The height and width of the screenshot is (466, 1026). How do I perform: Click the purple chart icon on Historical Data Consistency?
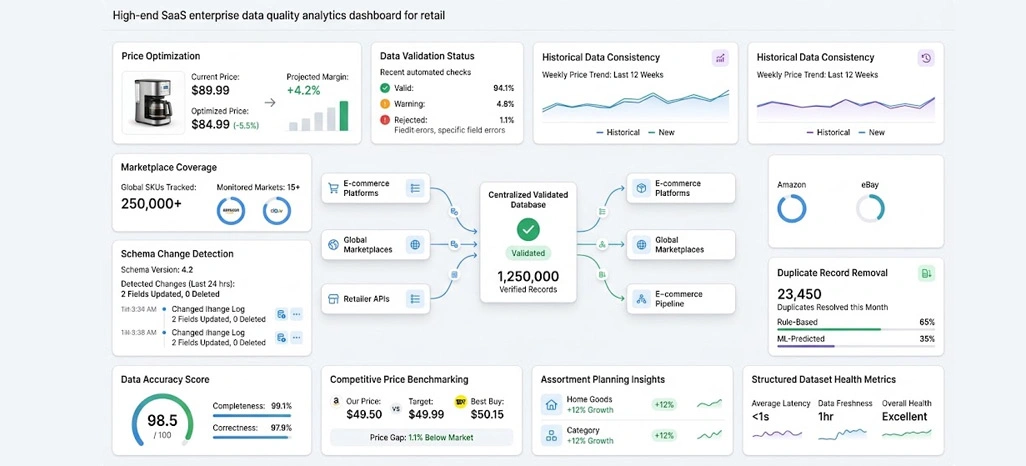tap(720, 58)
